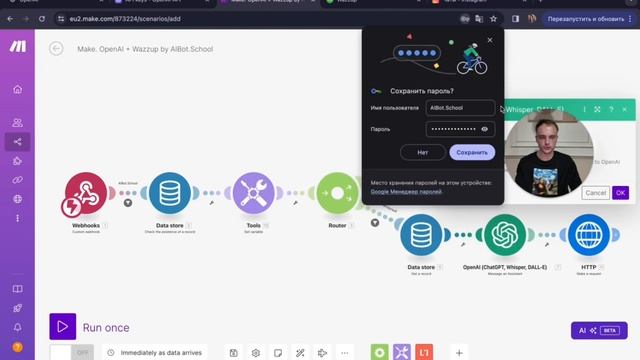The width and height of the screenshot is (640, 360).
Task: Click the password field in save dialog
Action: 460,129
